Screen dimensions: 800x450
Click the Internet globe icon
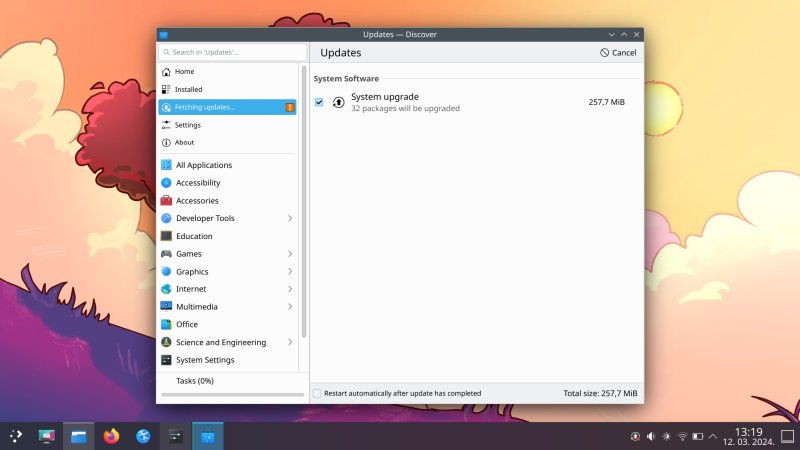(166, 289)
